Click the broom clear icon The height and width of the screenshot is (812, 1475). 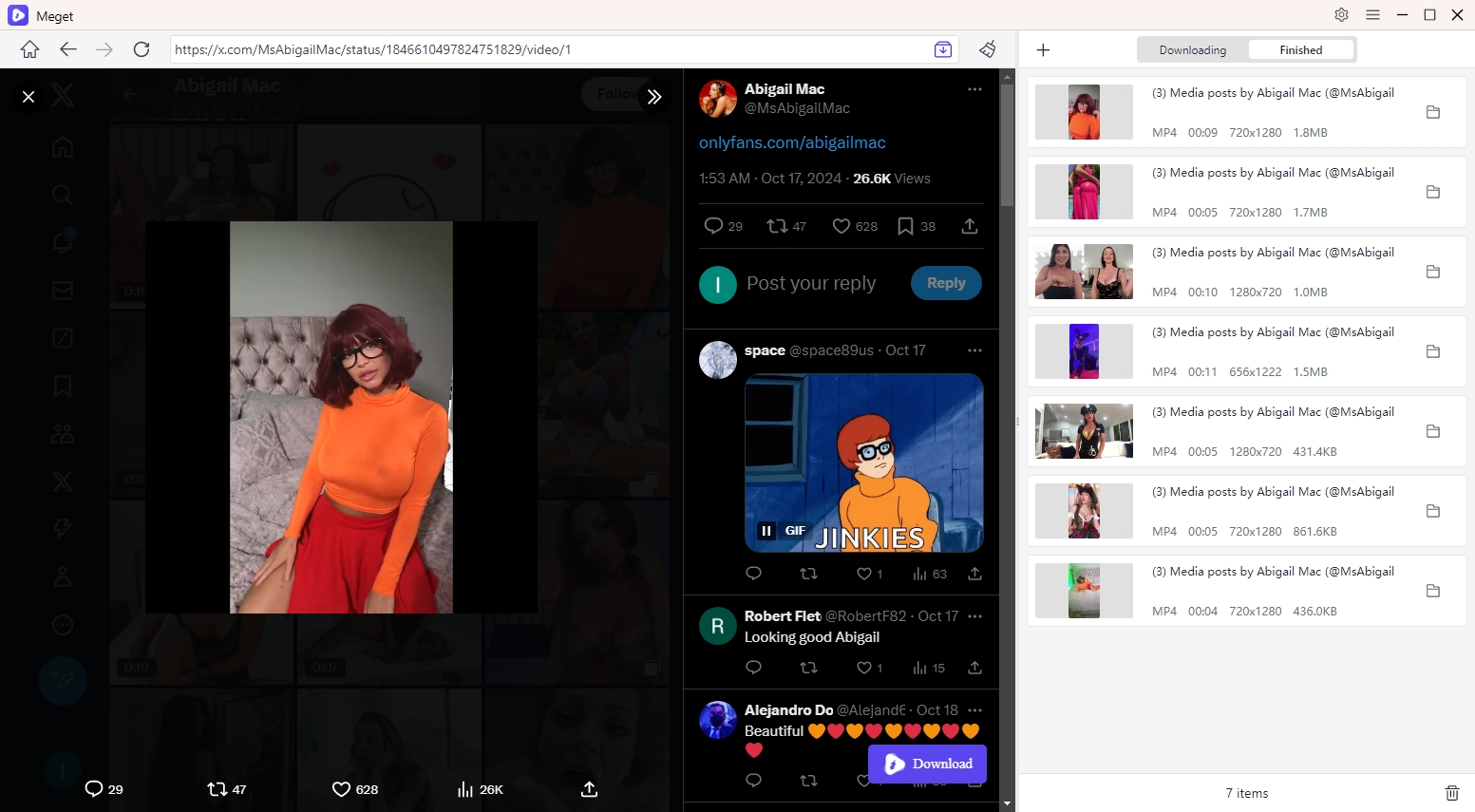pos(988,49)
